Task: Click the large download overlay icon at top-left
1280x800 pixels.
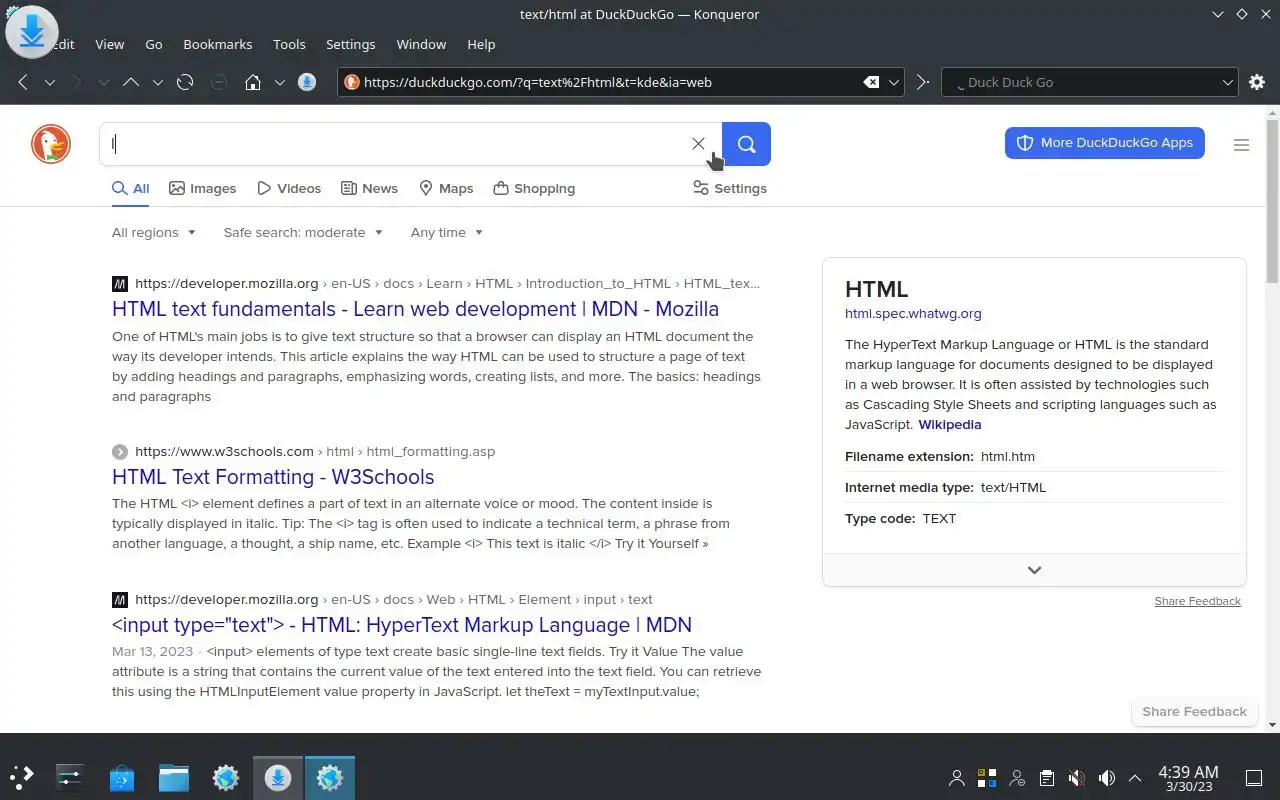Action: (32, 32)
